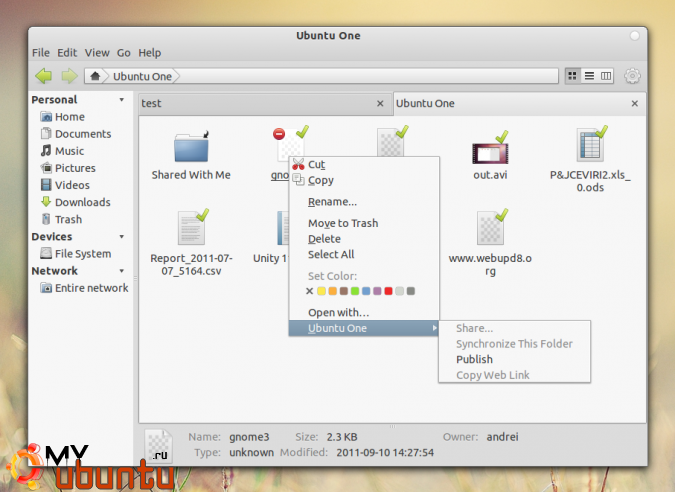Select the Shared With Me folder
The width and height of the screenshot is (675, 492).
[x=191, y=155]
